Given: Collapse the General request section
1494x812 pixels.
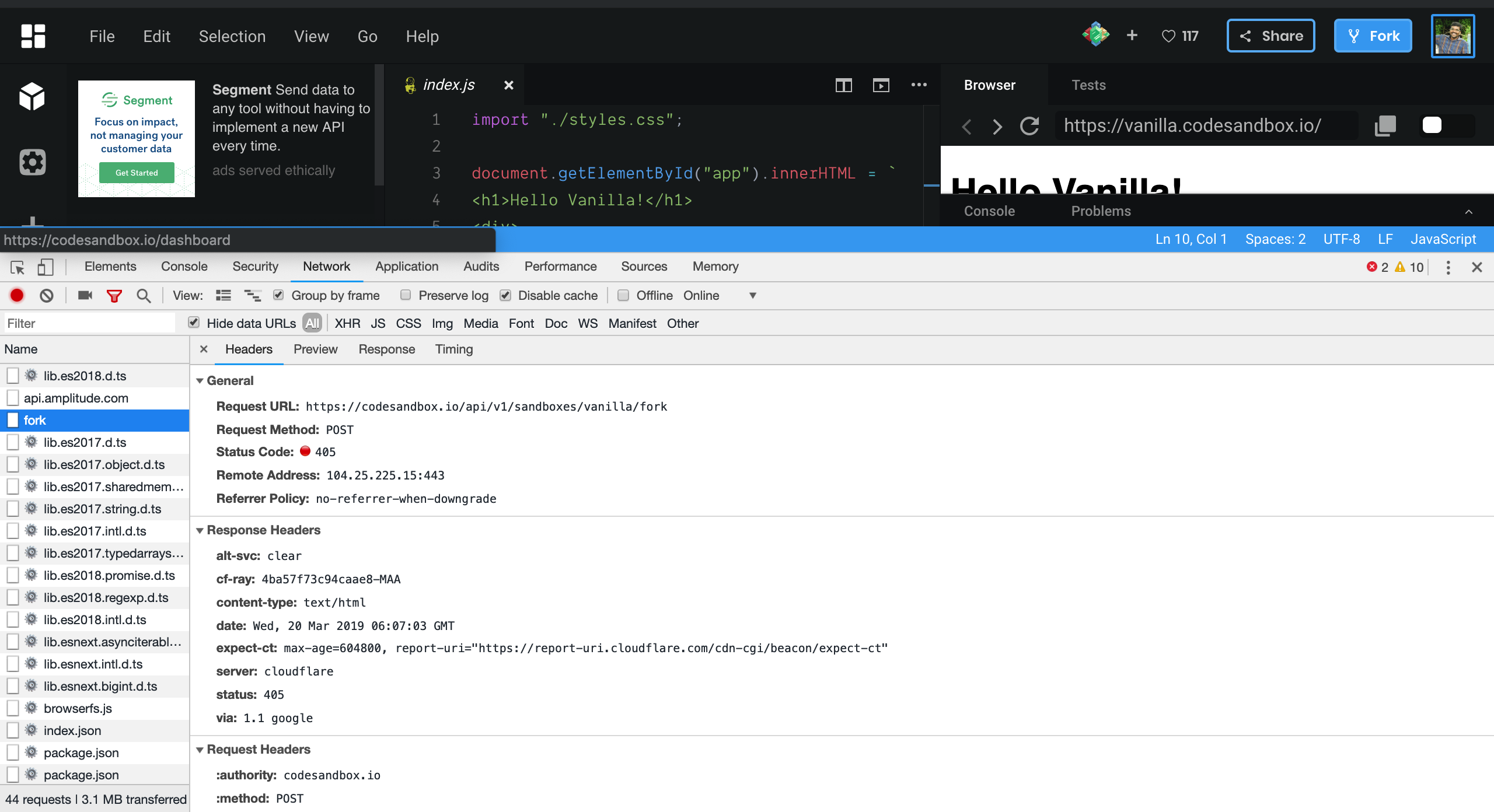Looking at the screenshot, I should [201, 380].
